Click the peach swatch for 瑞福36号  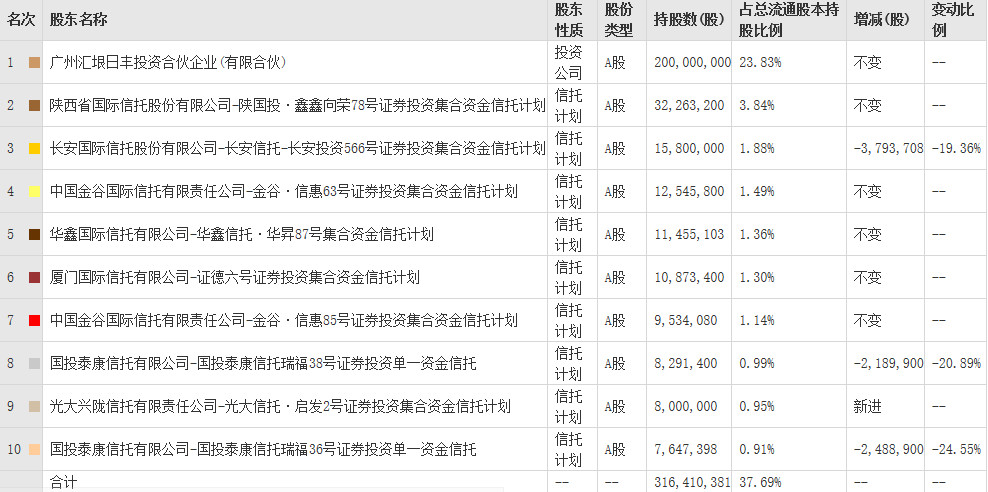click(x=35, y=449)
